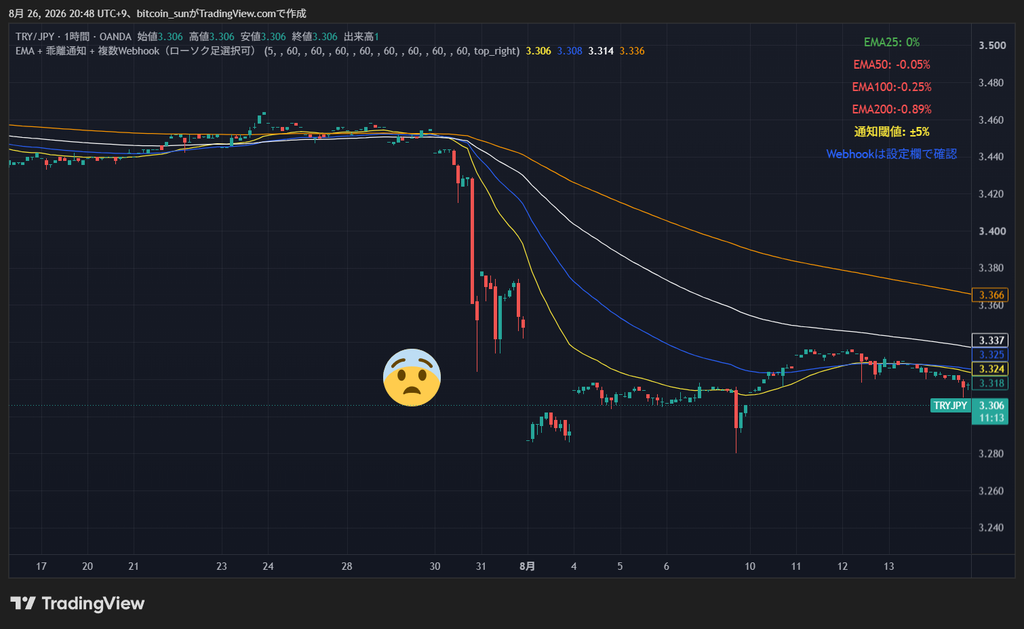The width and height of the screenshot is (1024, 629).
Task: Click the blue 3.325 EMA price tag
Action: tap(991, 355)
